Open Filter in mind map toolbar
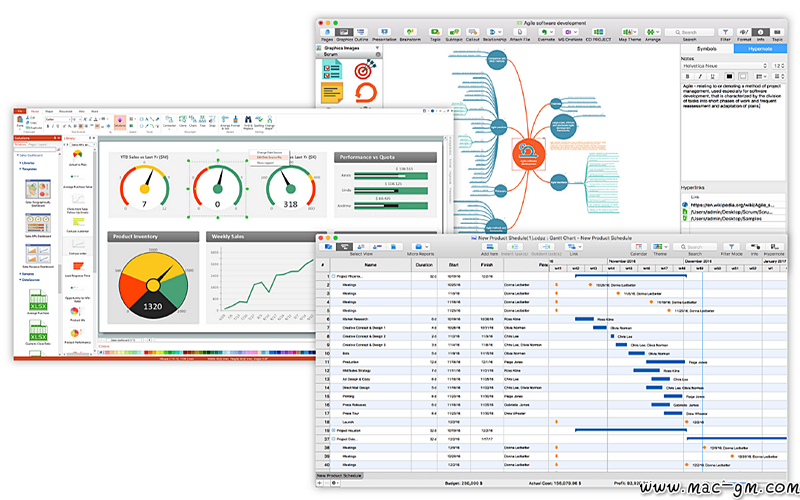800x500 pixels. click(x=725, y=32)
